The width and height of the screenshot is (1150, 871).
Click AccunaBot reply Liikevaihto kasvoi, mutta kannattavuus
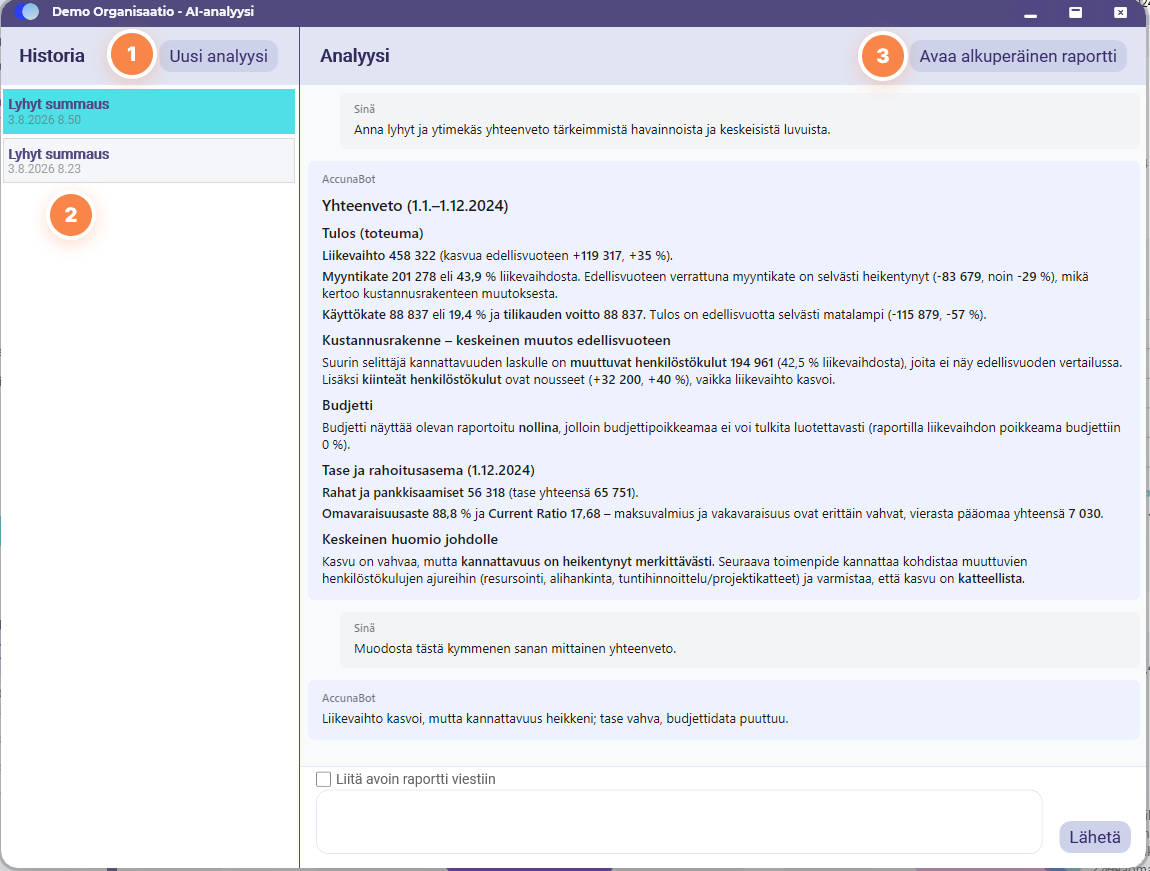click(555, 719)
